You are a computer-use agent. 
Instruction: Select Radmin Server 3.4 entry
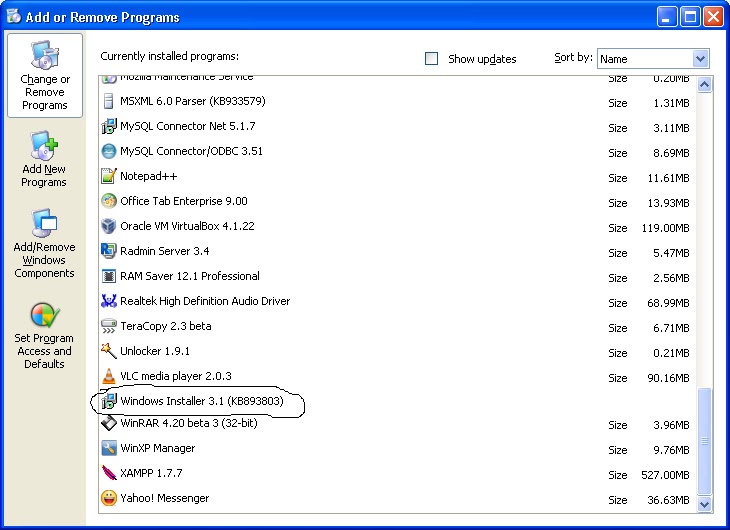(x=396, y=251)
